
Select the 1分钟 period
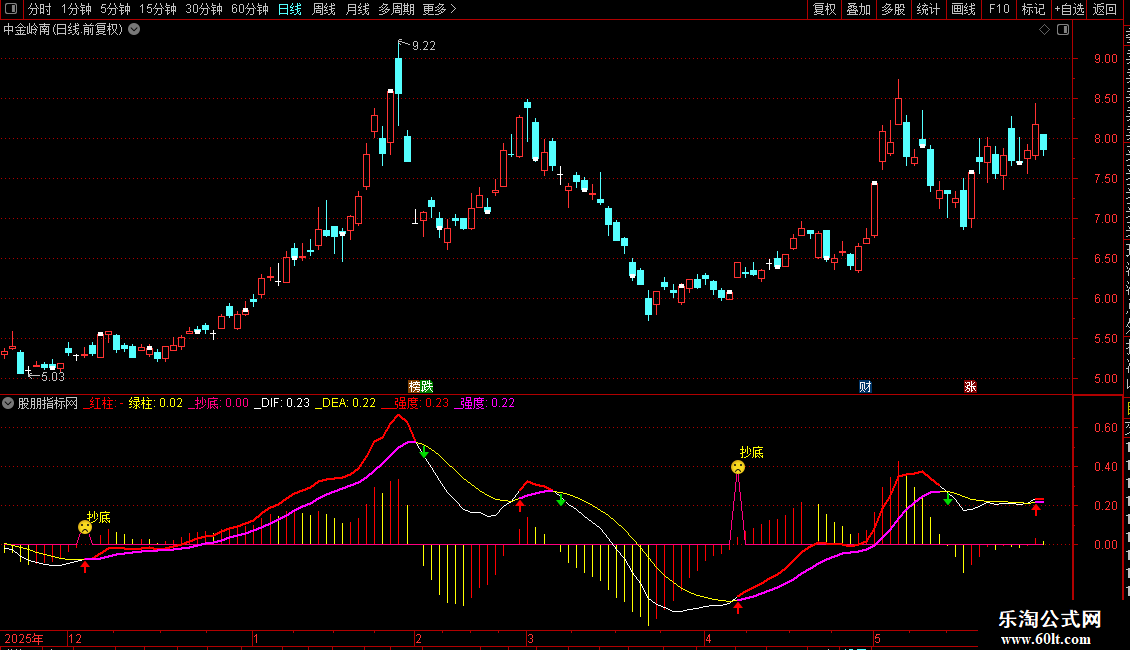(76, 9)
